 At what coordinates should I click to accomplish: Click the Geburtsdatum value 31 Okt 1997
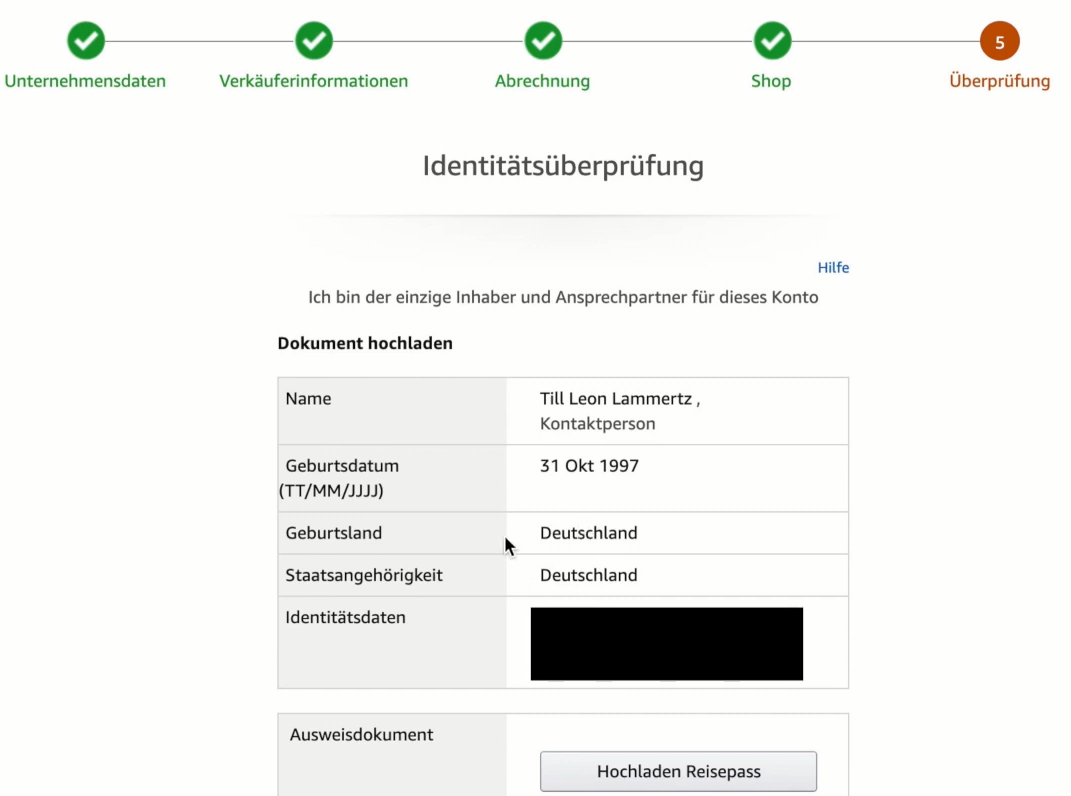pyautogui.click(x=588, y=465)
